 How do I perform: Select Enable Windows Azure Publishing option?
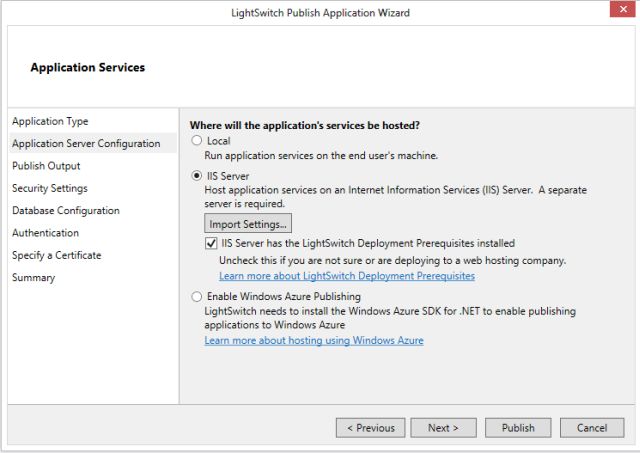click(197, 297)
